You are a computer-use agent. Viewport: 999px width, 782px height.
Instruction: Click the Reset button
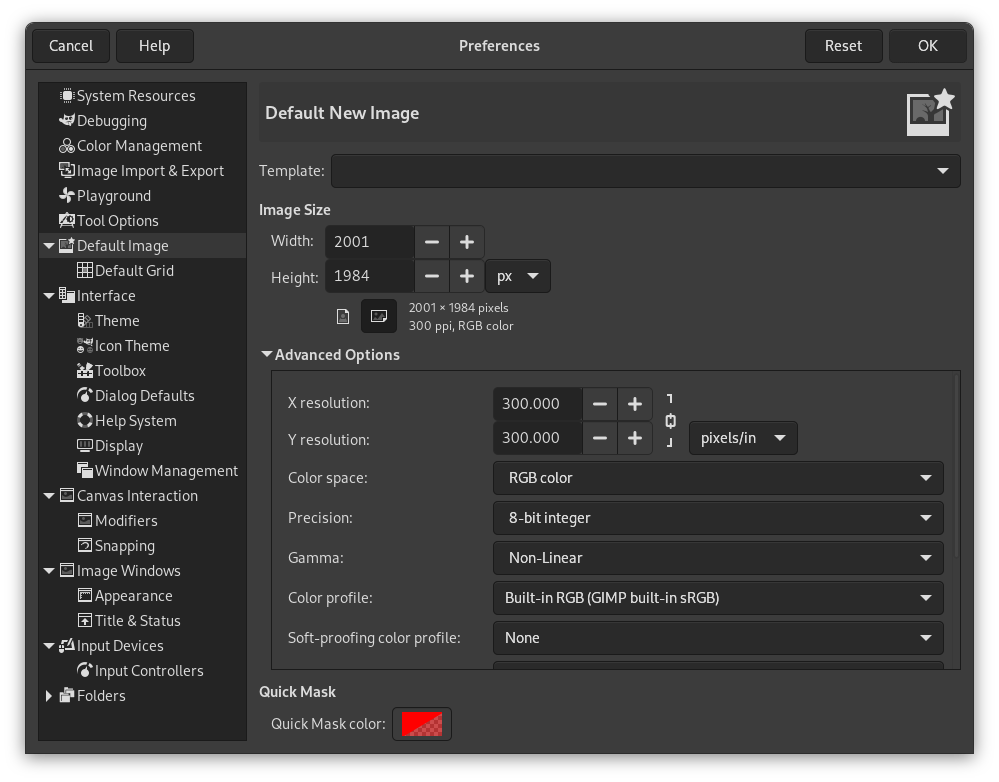click(x=843, y=45)
